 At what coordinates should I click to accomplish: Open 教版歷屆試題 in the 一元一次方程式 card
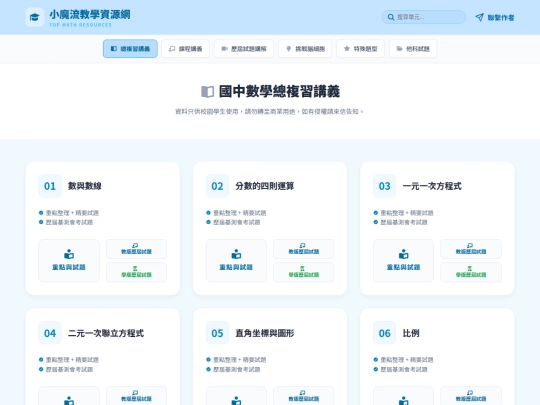pyautogui.click(x=471, y=249)
